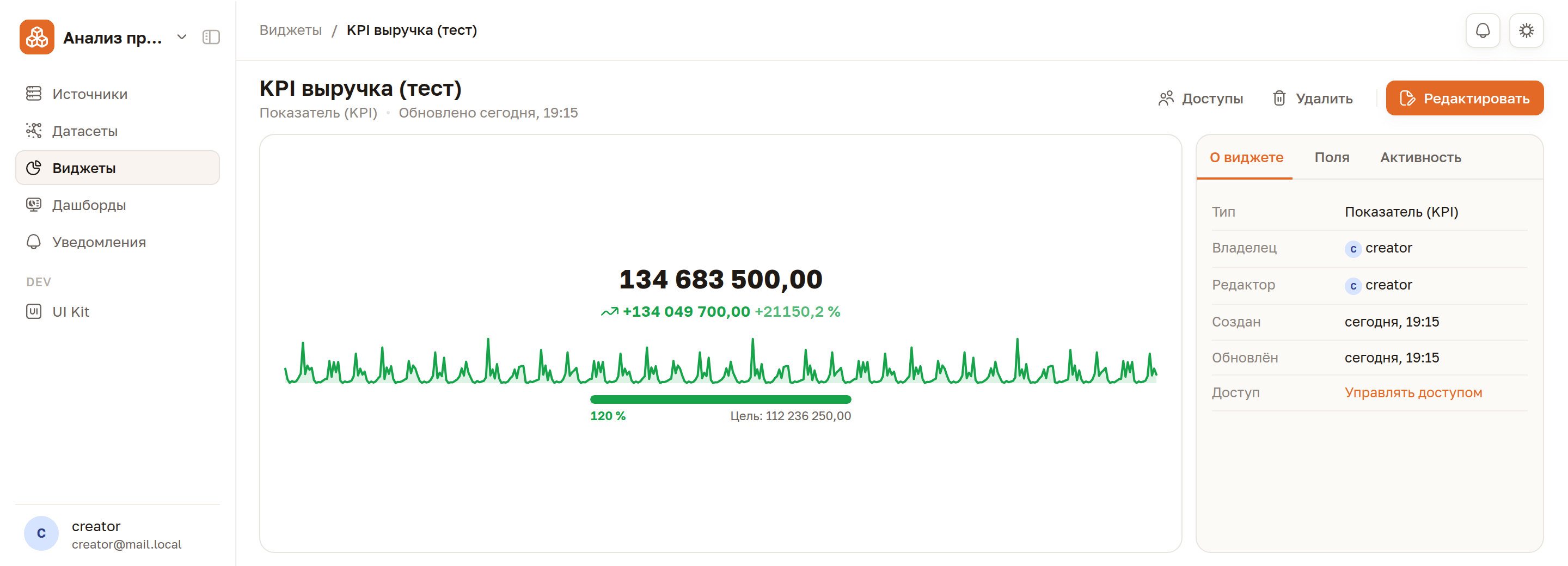Image resolution: width=1568 pixels, height=566 pixels.
Task: Click the DEV section header
Action: [x=38, y=282]
